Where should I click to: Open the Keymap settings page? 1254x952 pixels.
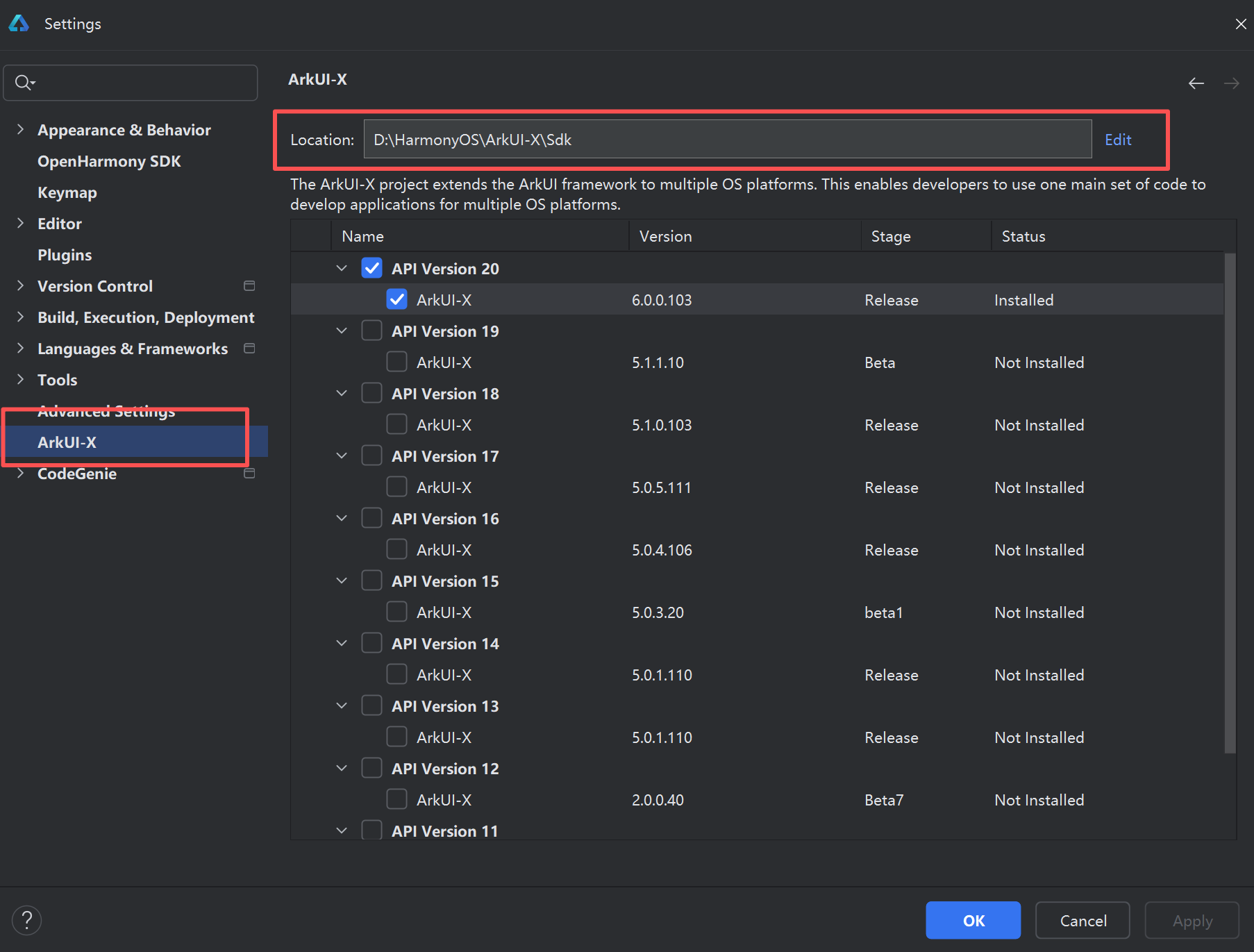point(67,192)
